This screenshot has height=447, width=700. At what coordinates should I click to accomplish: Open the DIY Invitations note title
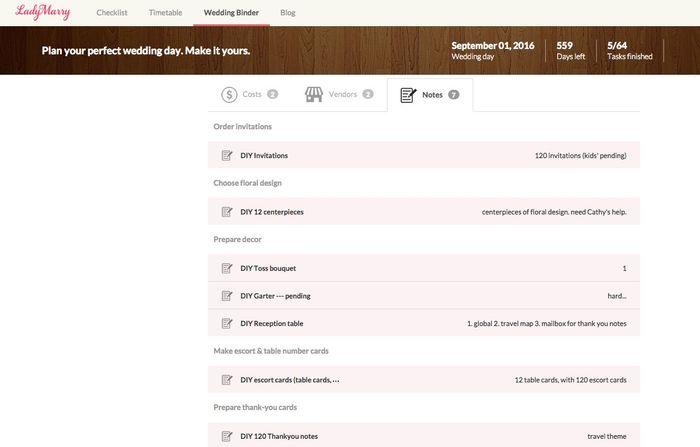pyautogui.click(x=264, y=156)
